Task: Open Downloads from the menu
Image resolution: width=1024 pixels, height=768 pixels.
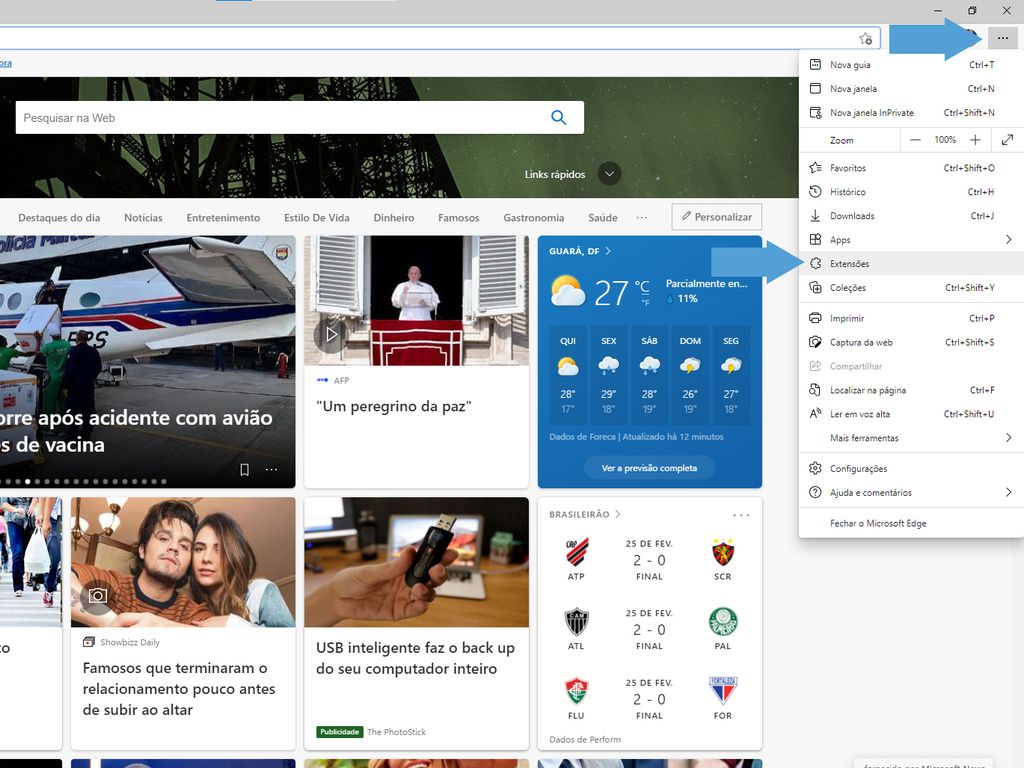Action: tap(911, 216)
